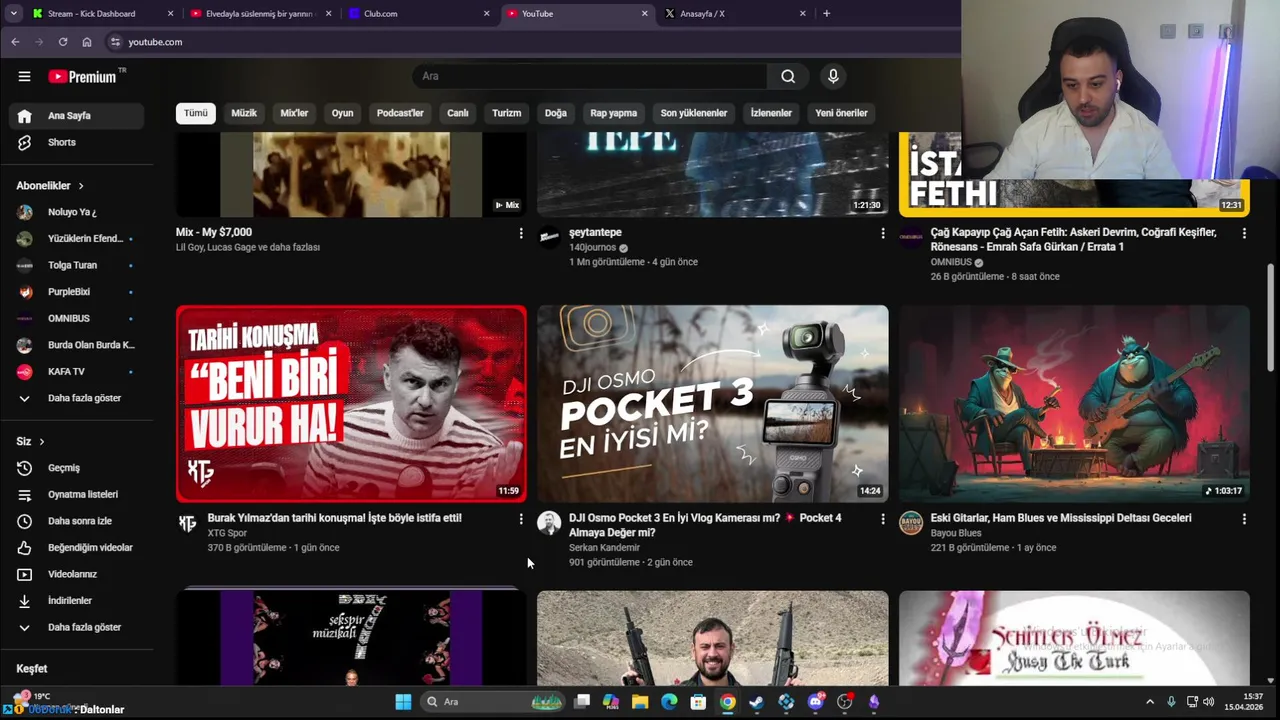Open browser tab search dropdown arrow

(13, 14)
